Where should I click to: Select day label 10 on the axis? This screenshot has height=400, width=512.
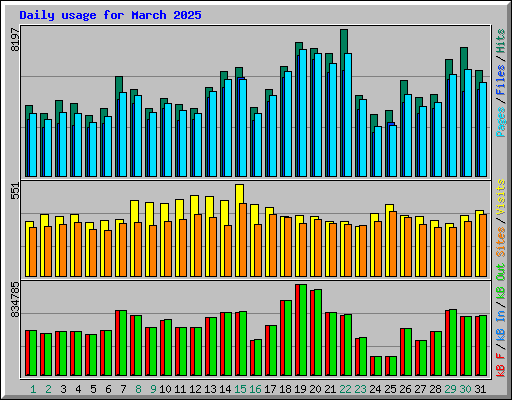click(165, 389)
